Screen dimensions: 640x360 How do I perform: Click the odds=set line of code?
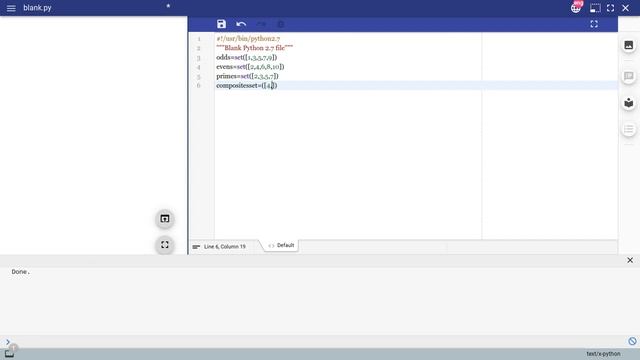247,57
